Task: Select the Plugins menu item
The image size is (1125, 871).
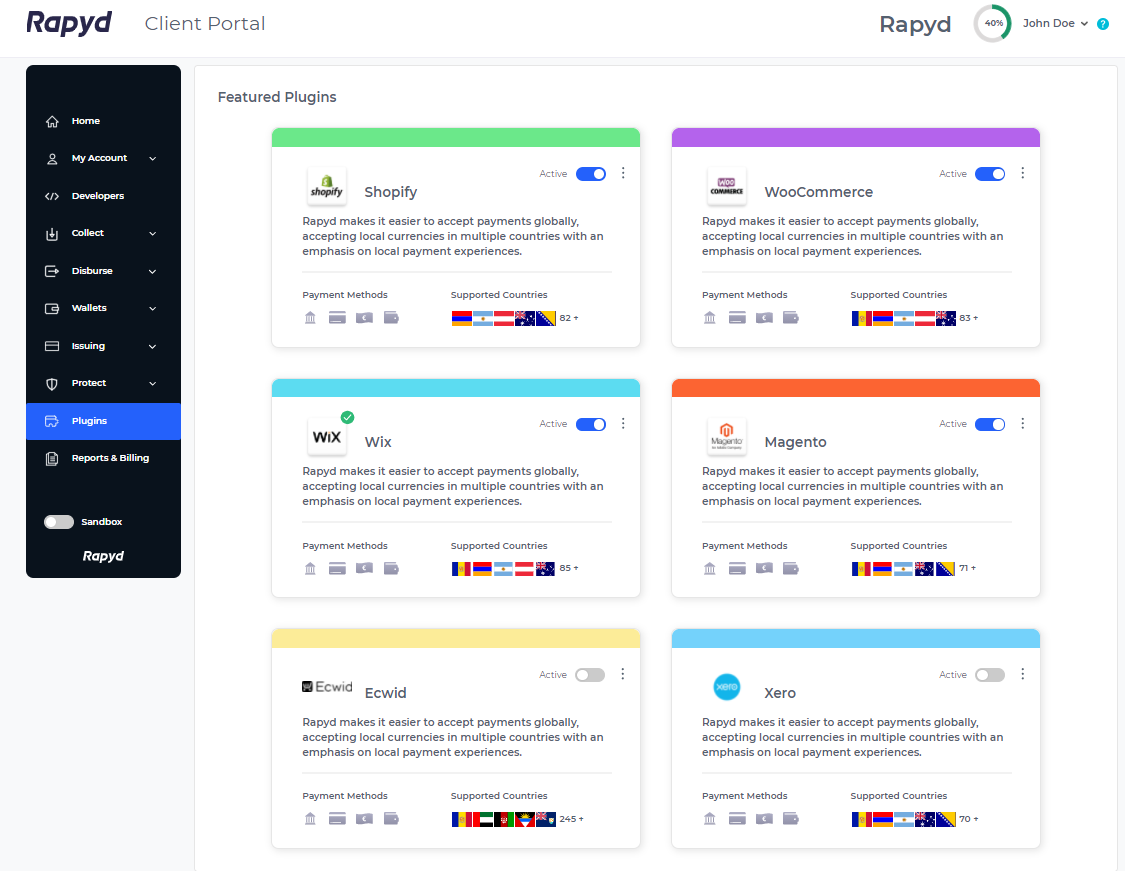Action: 103,421
